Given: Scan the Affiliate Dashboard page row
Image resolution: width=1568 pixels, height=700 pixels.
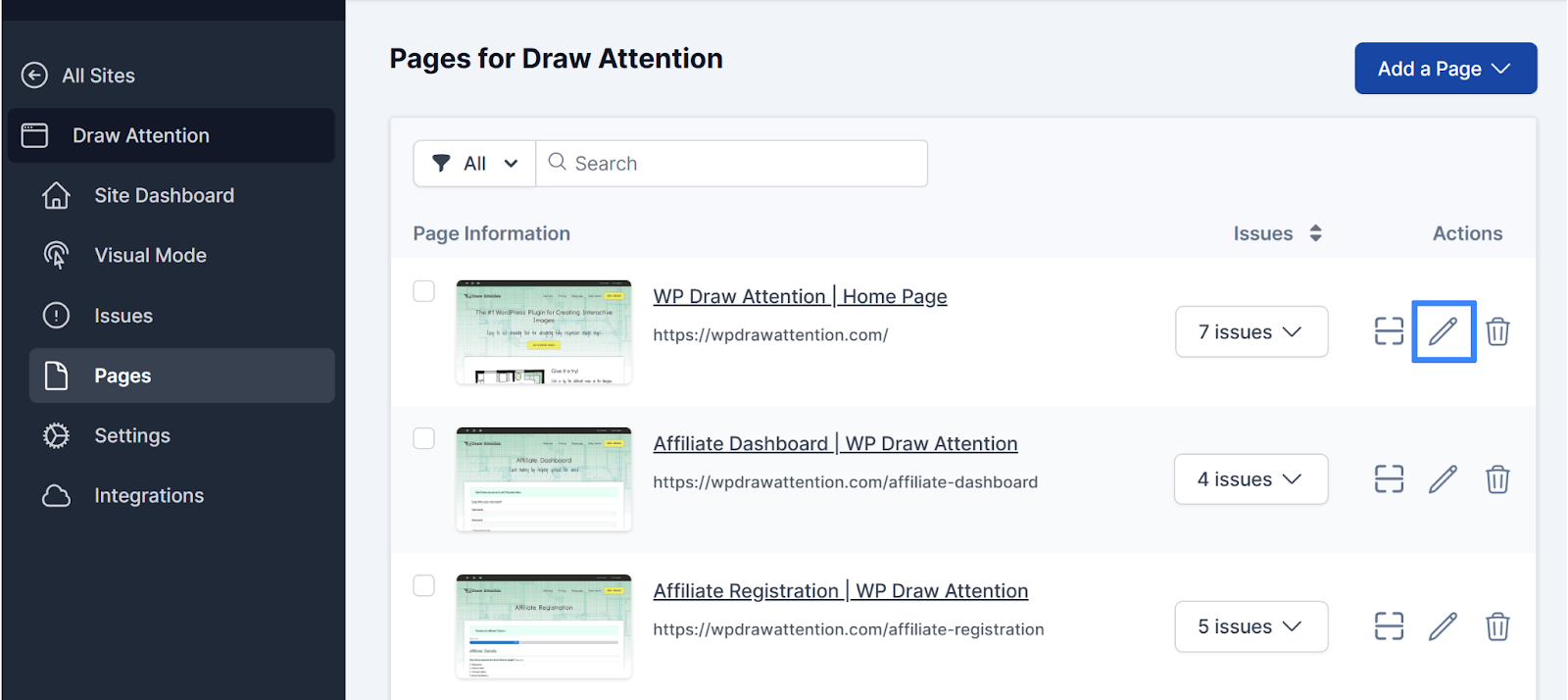Looking at the screenshot, I should (x=1389, y=478).
